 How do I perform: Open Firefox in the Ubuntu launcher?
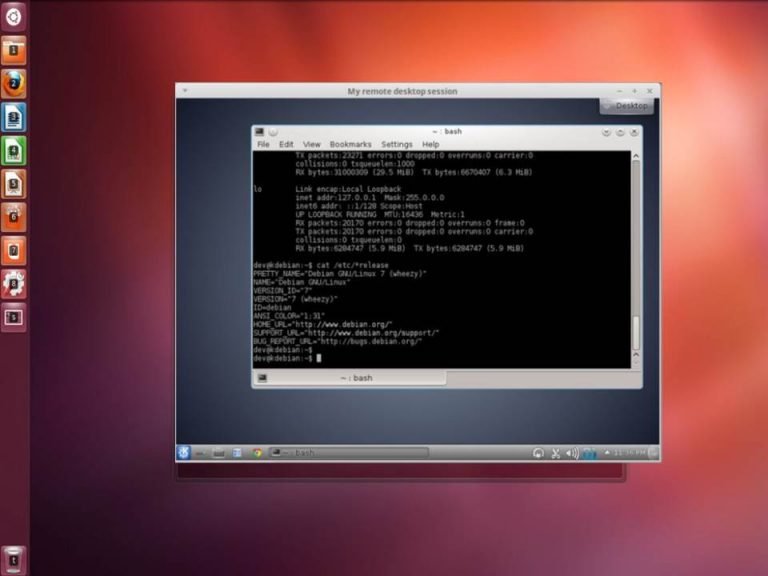tap(14, 83)
